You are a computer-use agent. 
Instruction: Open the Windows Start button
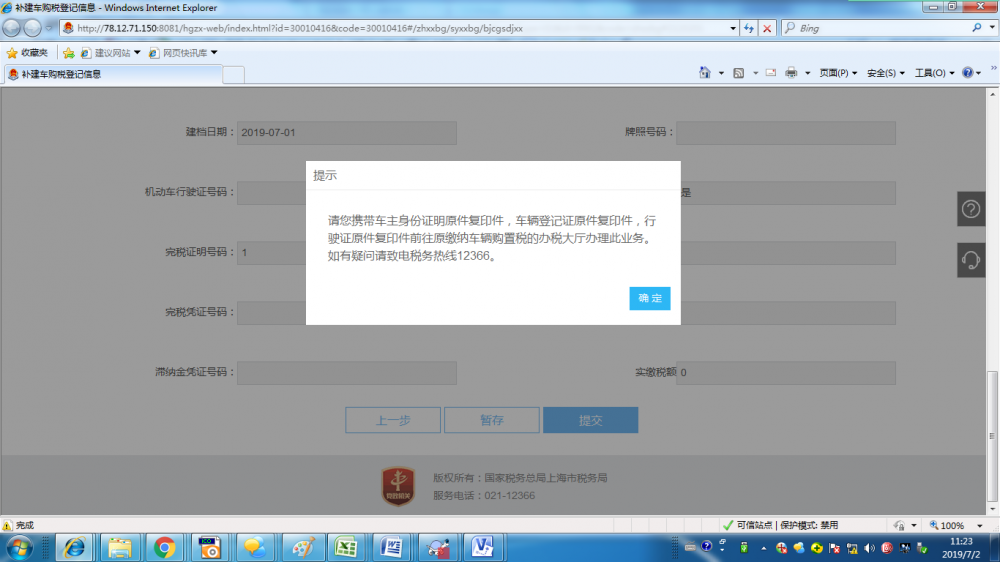click(20, 548)
